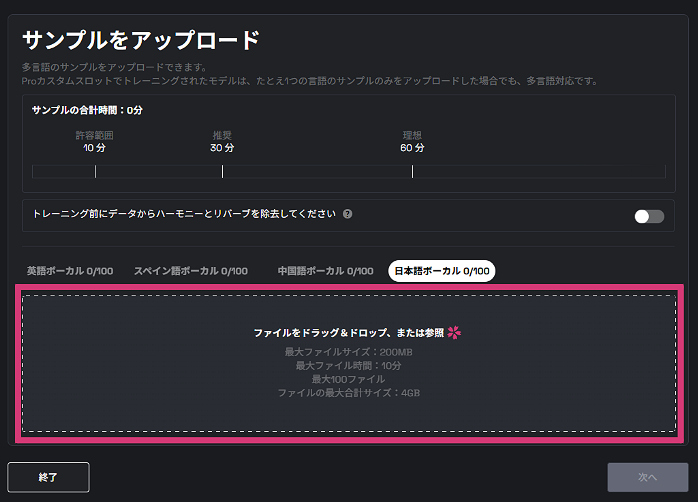Click the pink sparkle icon beside 参照
This screenshot has width=698, height=502.
[455, 333]
